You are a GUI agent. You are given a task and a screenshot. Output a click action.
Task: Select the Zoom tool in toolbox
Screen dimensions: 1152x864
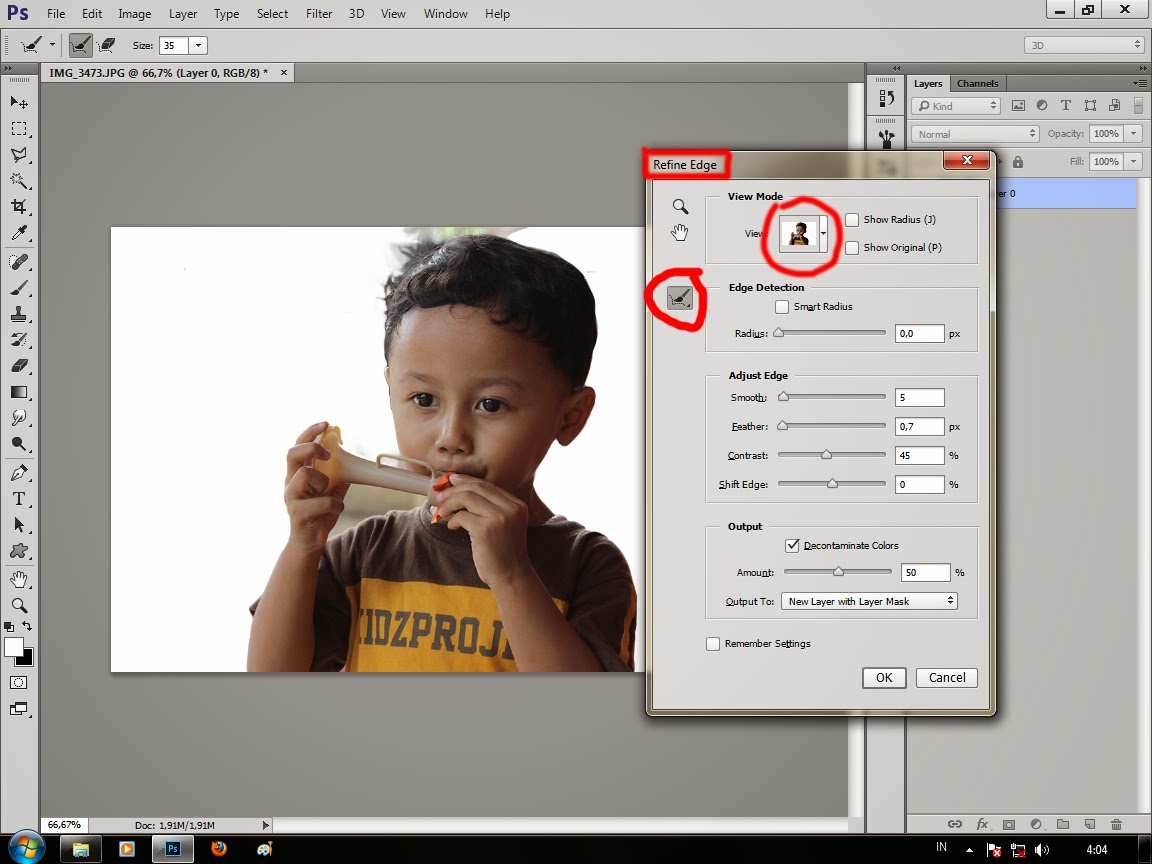19,605
